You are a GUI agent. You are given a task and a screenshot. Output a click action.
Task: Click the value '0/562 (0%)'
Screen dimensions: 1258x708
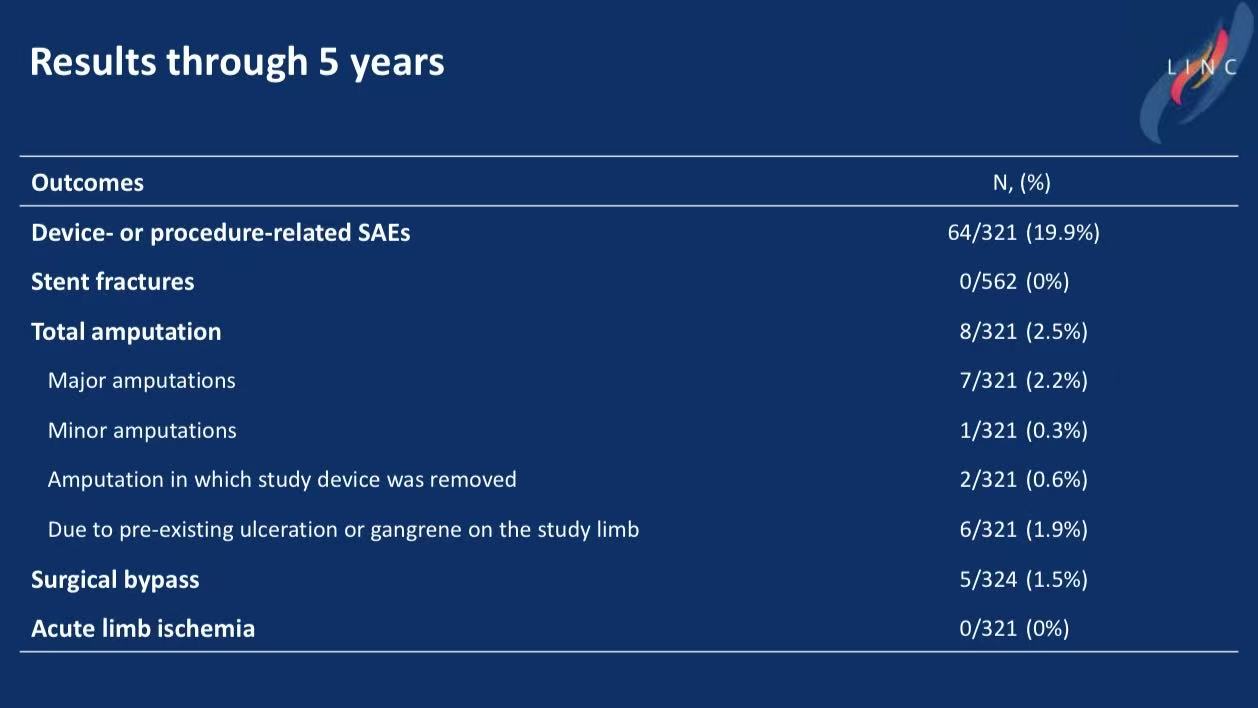[x=1014, y=282]
